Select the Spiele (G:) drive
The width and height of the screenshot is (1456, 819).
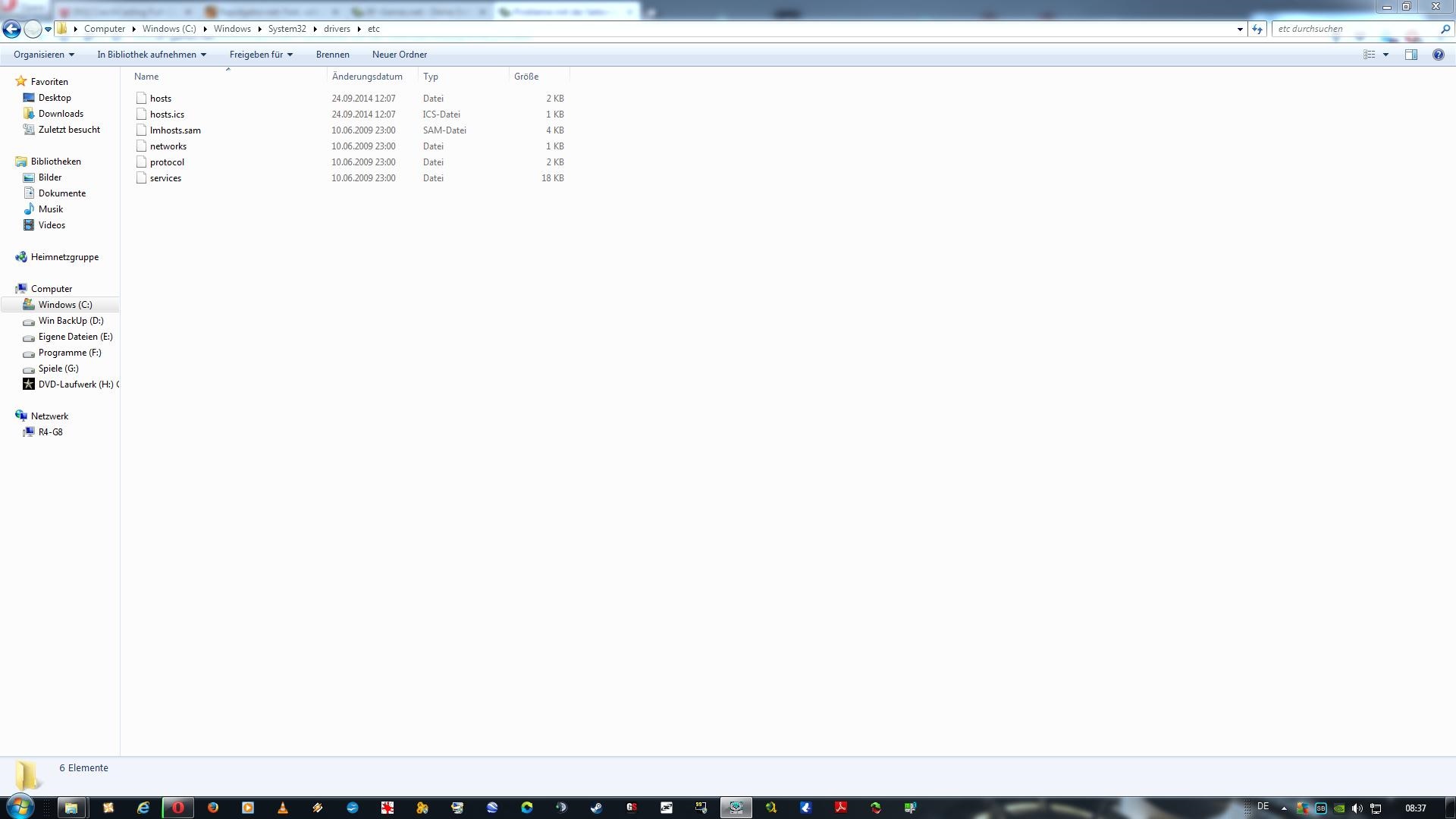58,369
